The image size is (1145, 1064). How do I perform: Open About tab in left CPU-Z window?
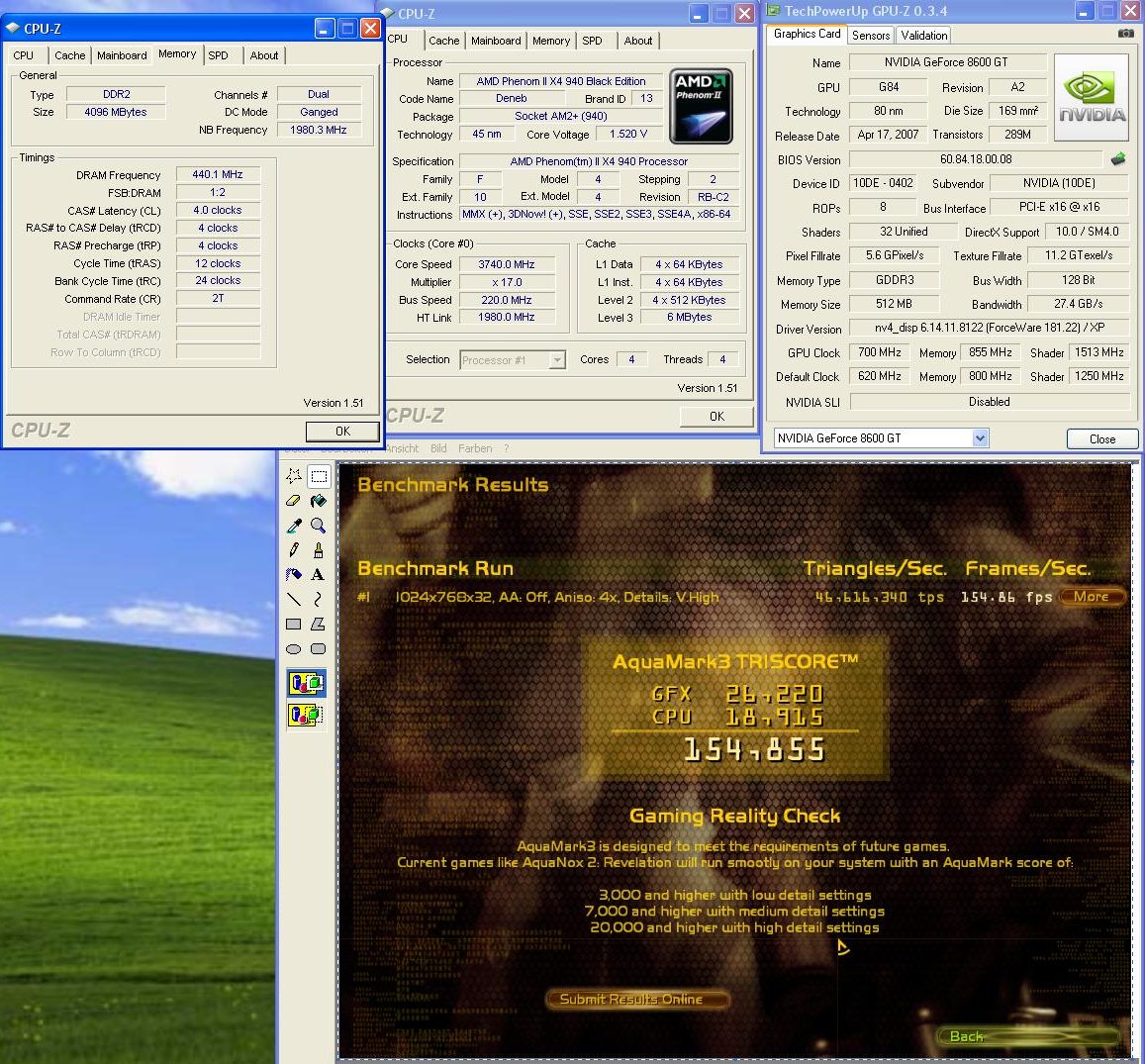click(x=263, y=55)
